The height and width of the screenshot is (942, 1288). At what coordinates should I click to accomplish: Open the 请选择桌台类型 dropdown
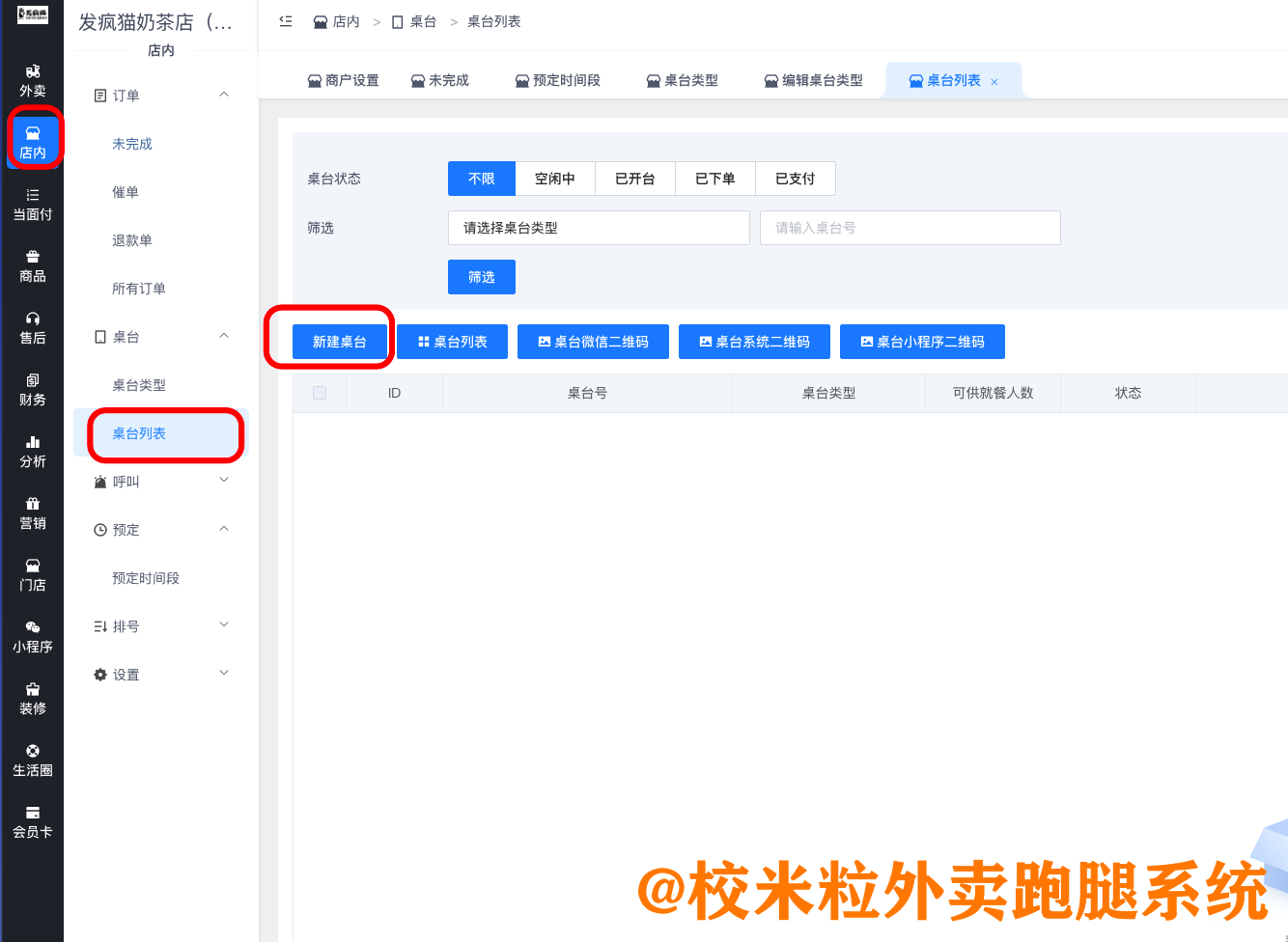[599, 228]
